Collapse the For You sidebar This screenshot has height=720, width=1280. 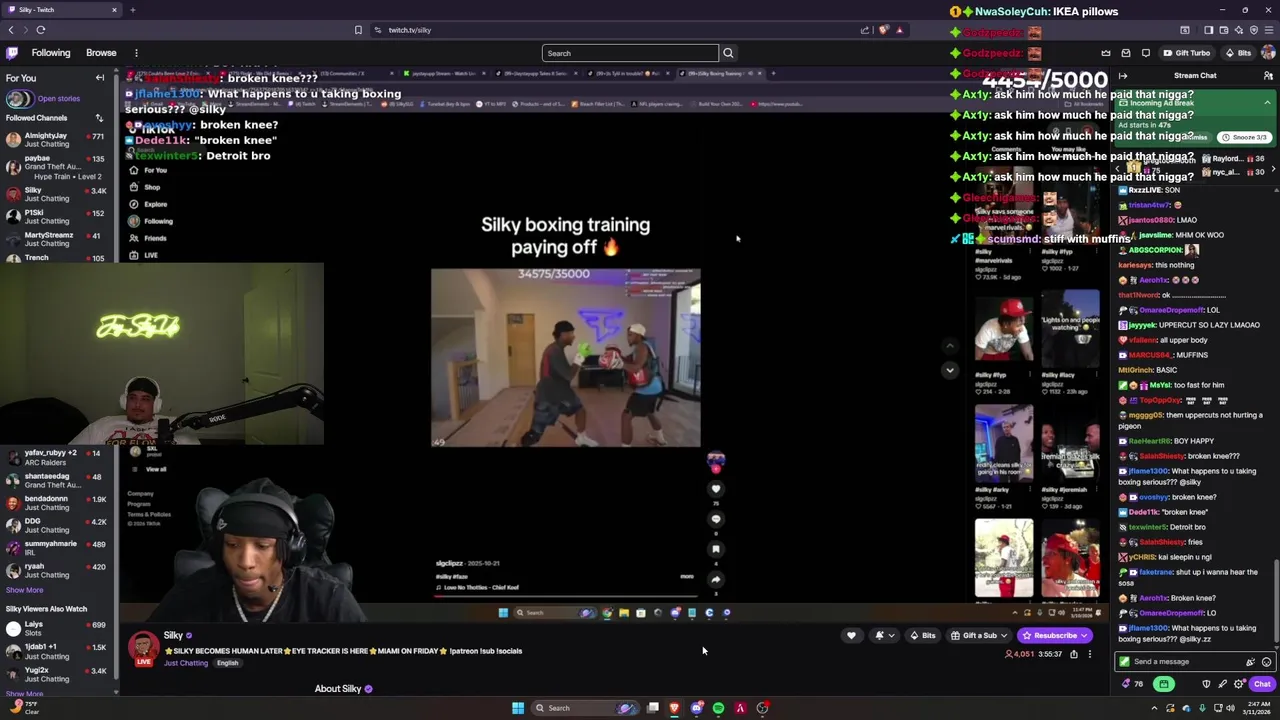point(100,78)
